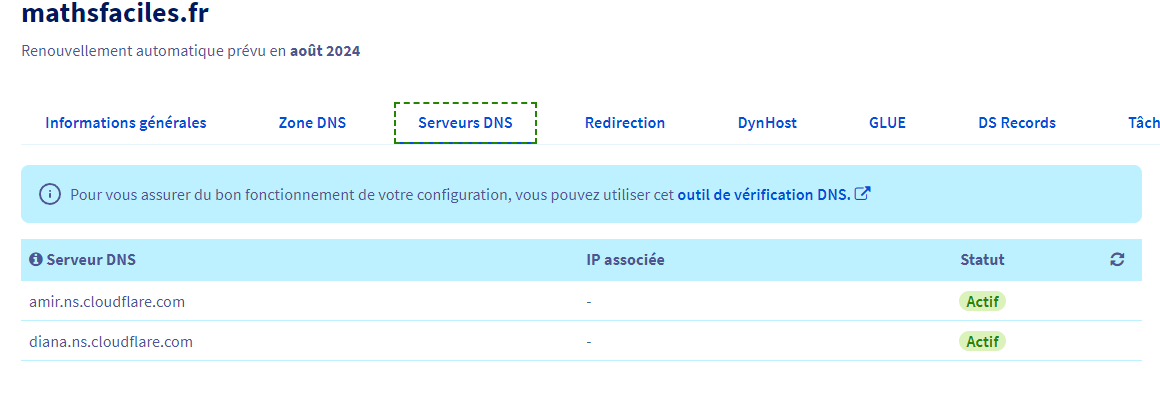Screen dimensions: 1160x407
Task: Click the Actif badge for diana server
Action: pyautogui.click(x=982, y=341)
